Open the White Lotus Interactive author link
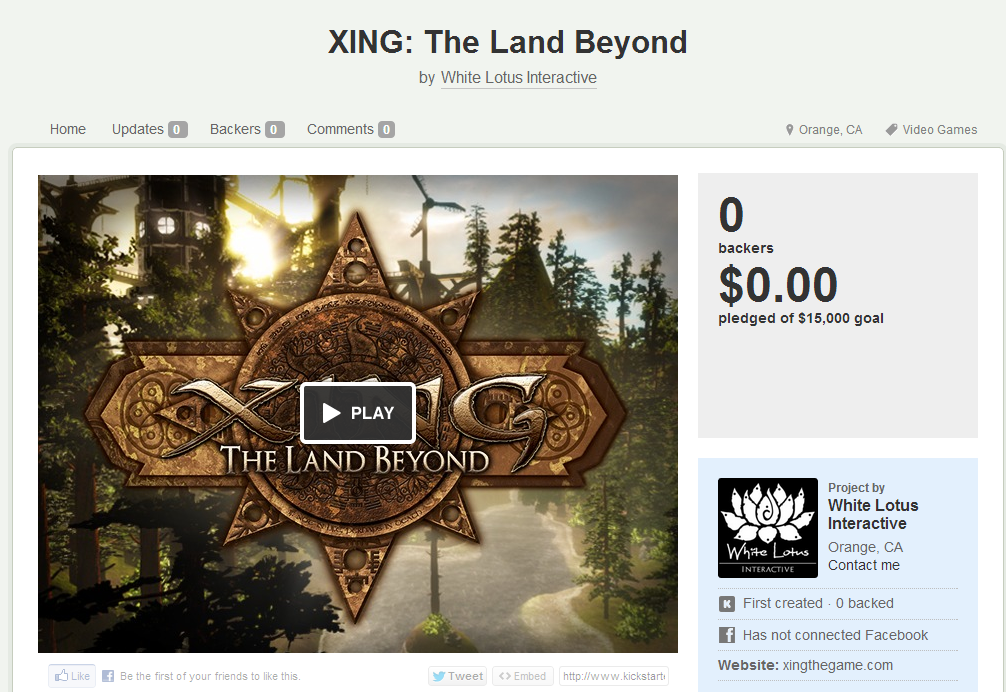Image resolution: width=1006 pixels, height=692 pixels. (518, 78)
